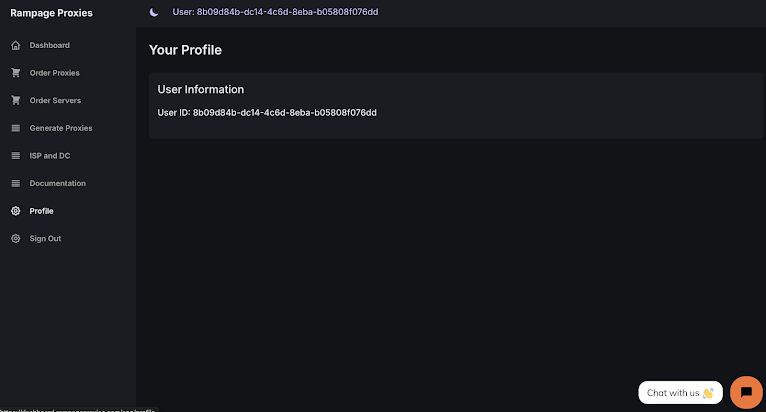This screenshot has width=766, height=412.
Task: Open Generate Proxies section
Action: (61, 128)
